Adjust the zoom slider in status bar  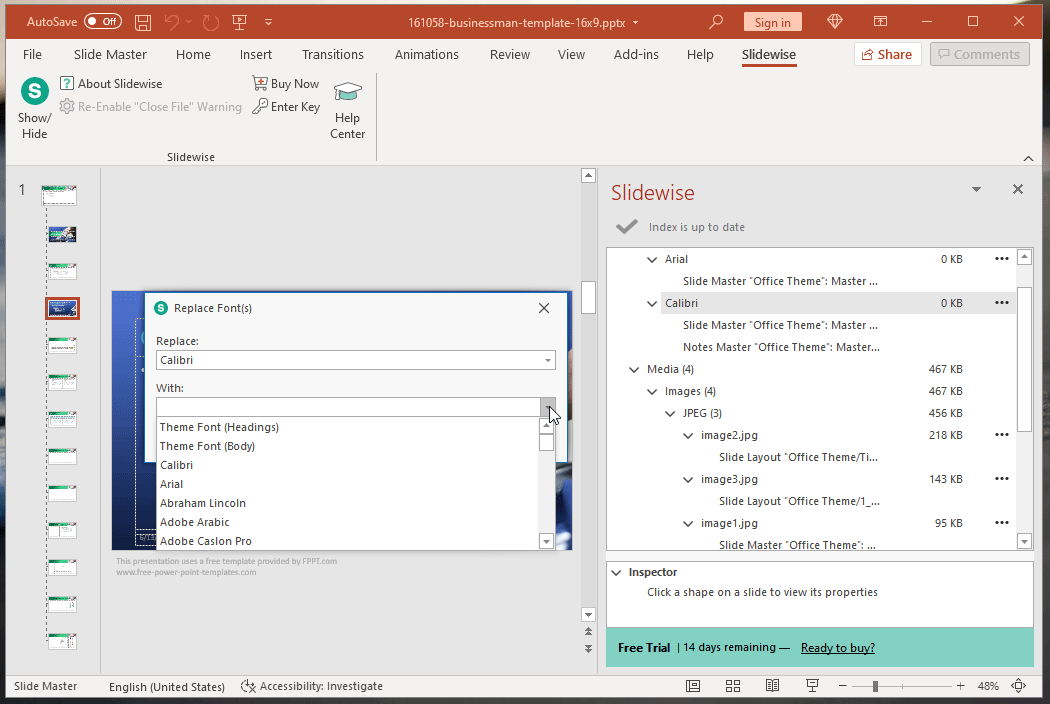(875, 686)
